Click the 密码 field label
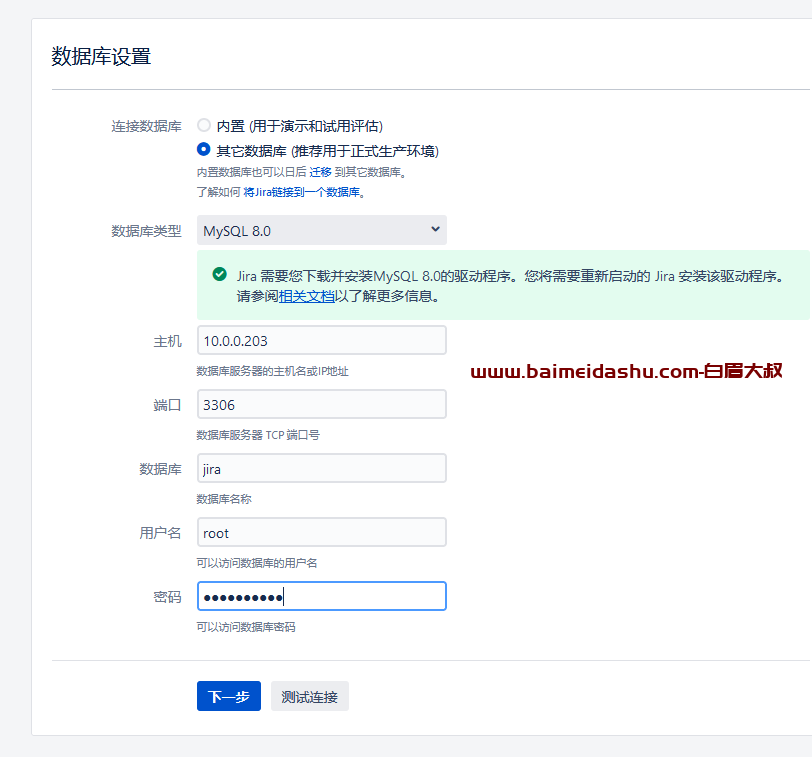Viewport: 812px width, 757px height. 168,598
